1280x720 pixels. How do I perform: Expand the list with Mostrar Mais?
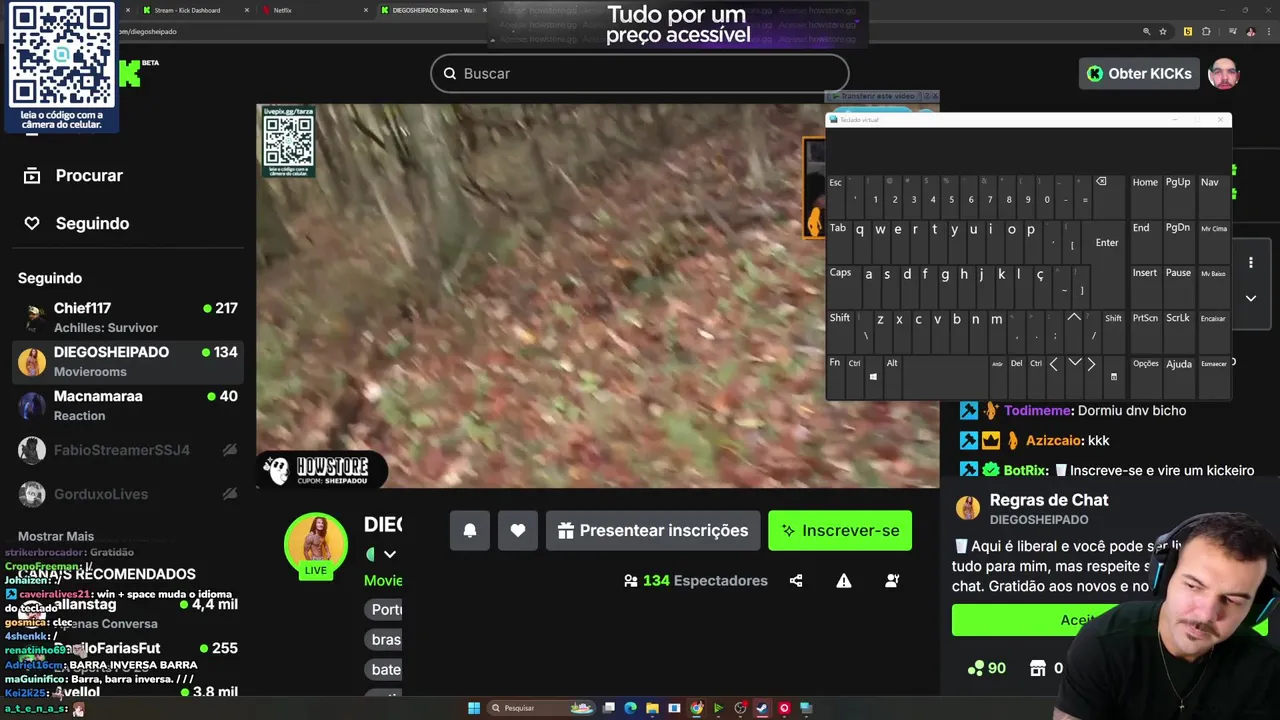click(56, 536)
